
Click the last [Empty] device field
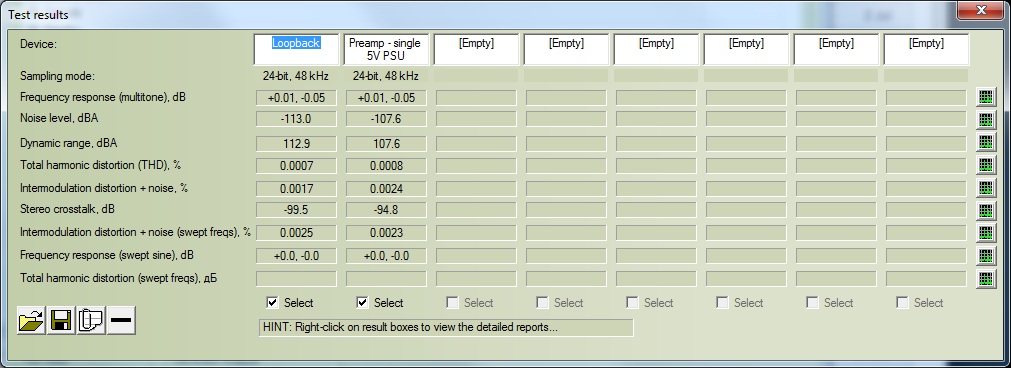(926, 49)
